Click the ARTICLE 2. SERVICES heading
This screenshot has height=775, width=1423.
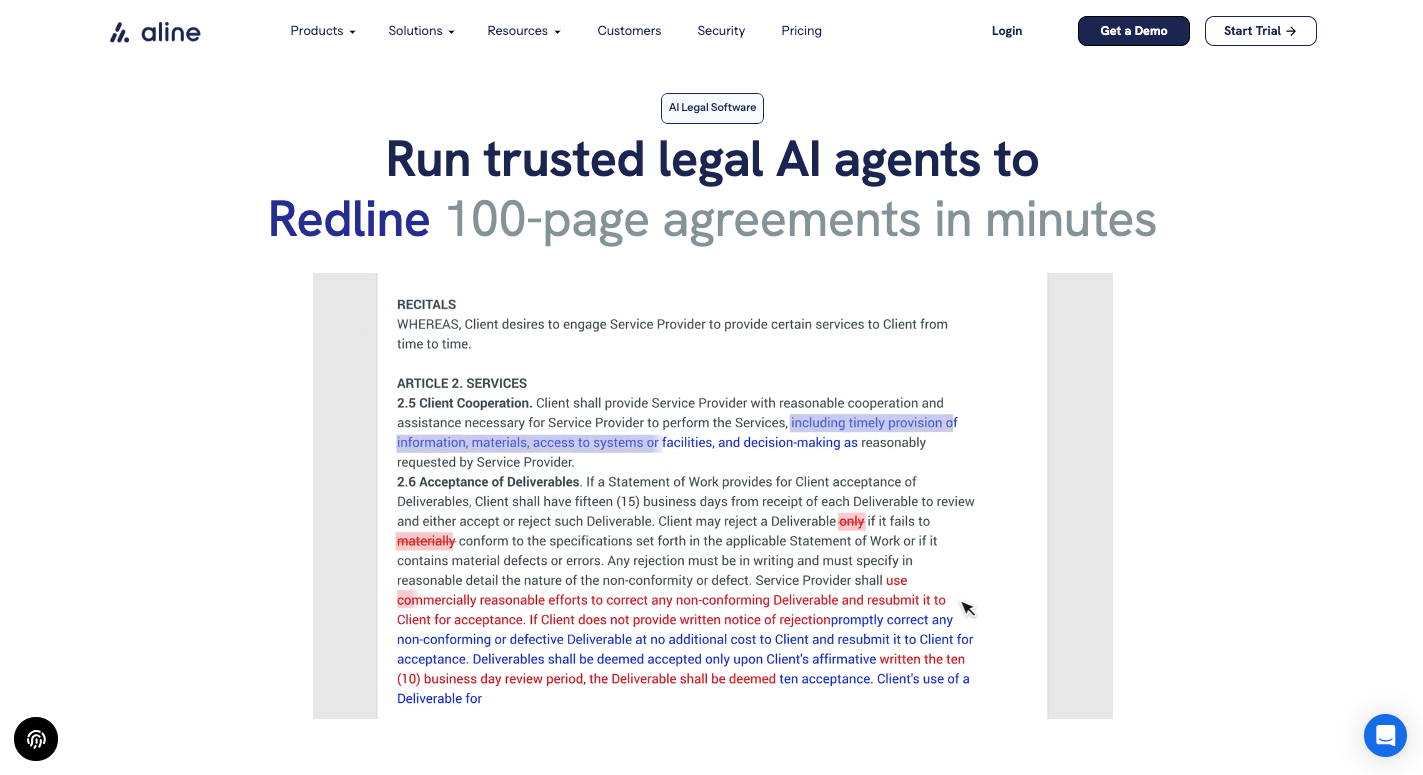tap(462, 384)
